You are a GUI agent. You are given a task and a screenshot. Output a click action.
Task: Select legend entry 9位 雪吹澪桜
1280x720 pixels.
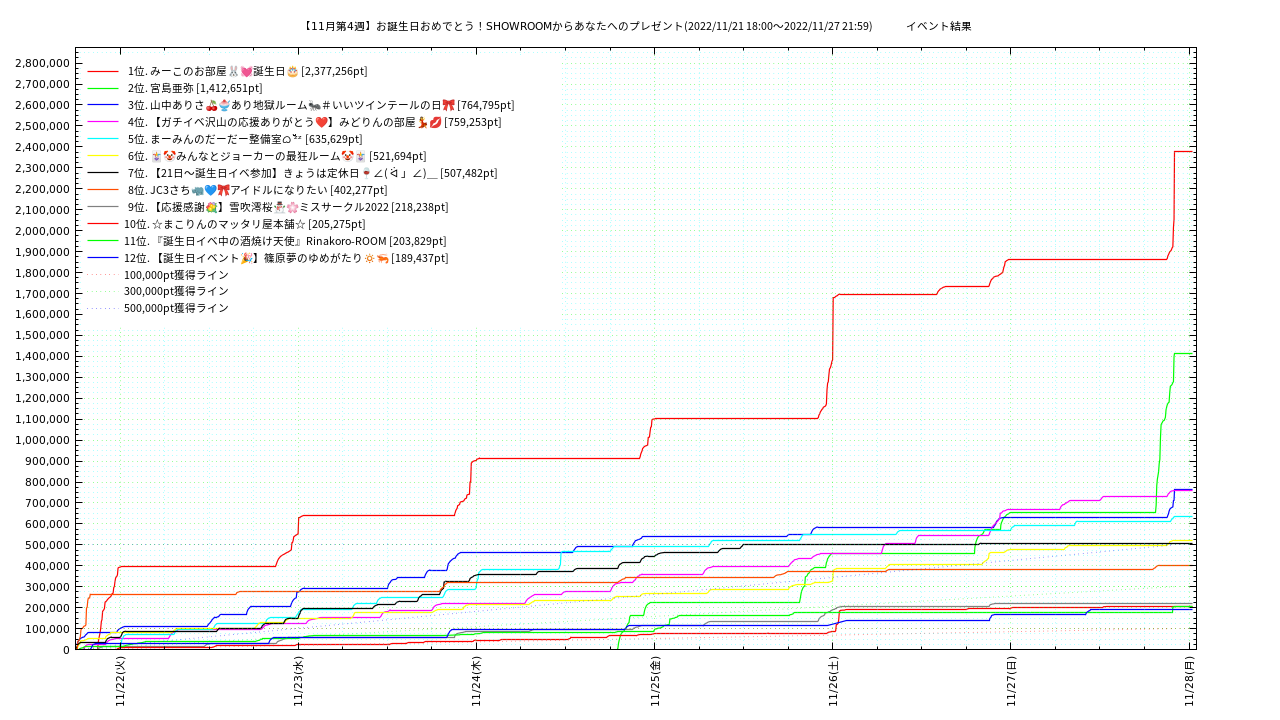(x=286, y=208)
